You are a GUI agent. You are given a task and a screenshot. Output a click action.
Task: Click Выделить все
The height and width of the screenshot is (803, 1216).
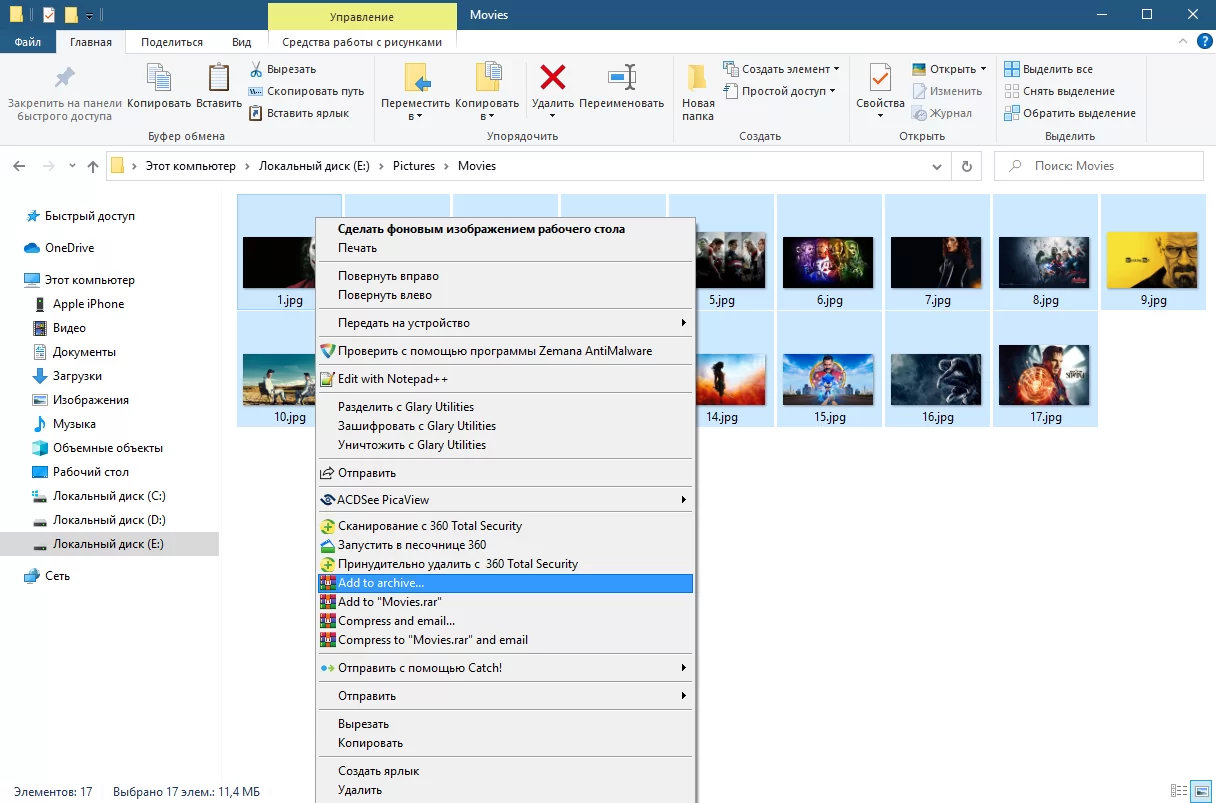1049,69
